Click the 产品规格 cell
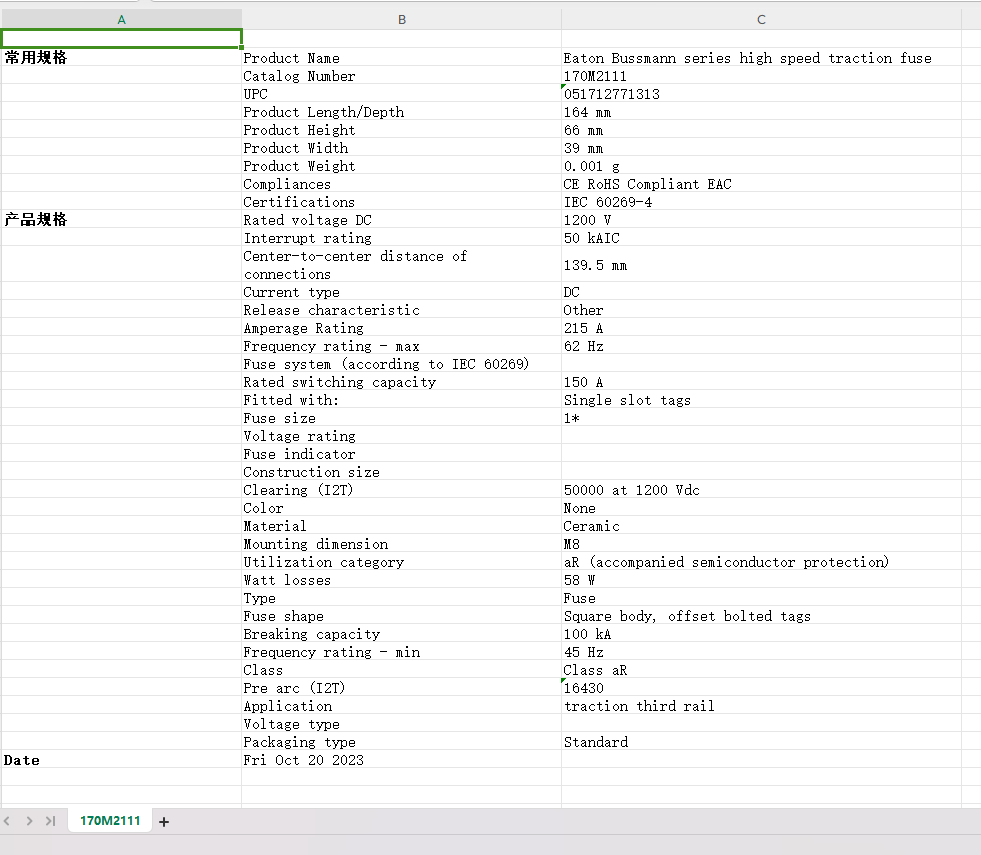 pyautogui.click(x=121, y=220)
